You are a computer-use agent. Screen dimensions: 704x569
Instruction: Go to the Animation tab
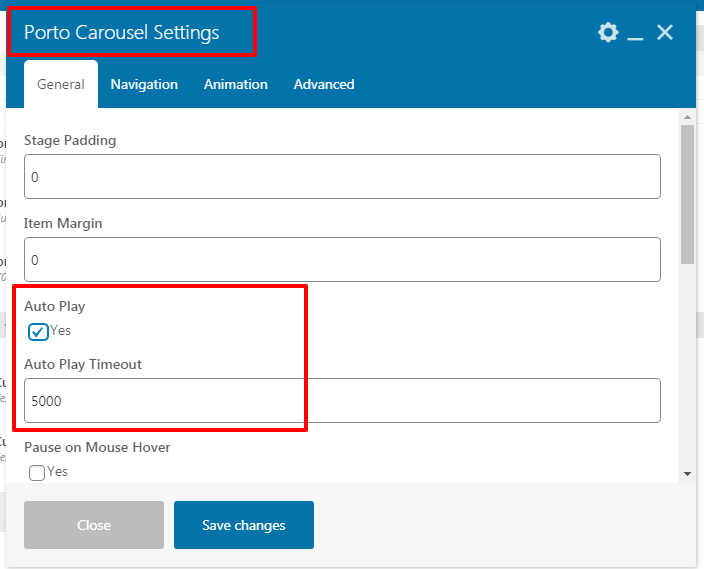(x=235, y=85)
